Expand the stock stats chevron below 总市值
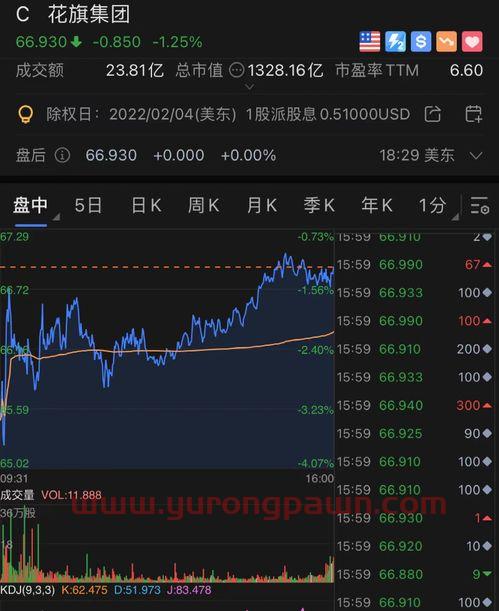The image size is (499, 611). [249, 87]
